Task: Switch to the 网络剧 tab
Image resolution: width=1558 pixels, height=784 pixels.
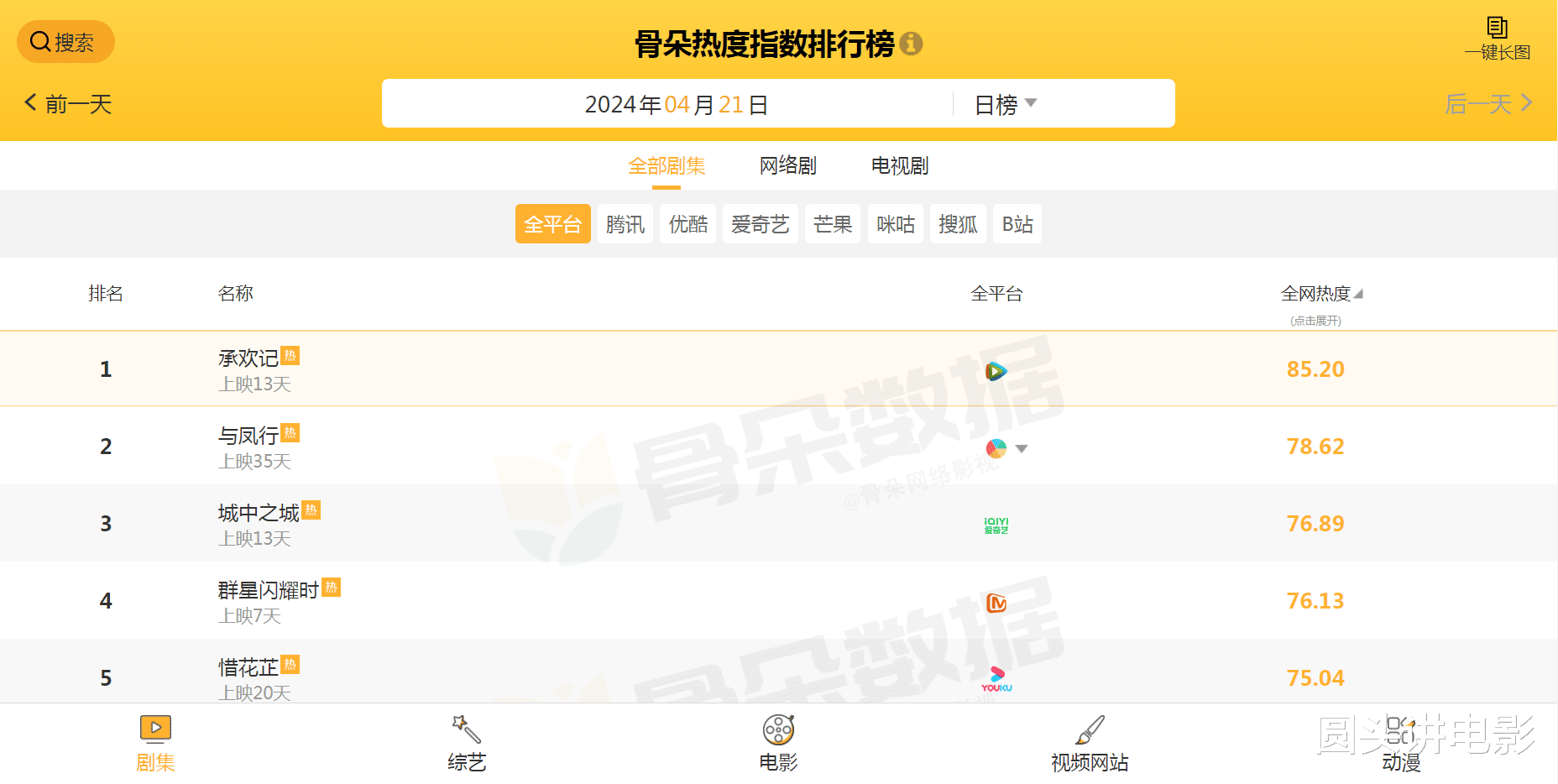Action: [x=788, y=166]
